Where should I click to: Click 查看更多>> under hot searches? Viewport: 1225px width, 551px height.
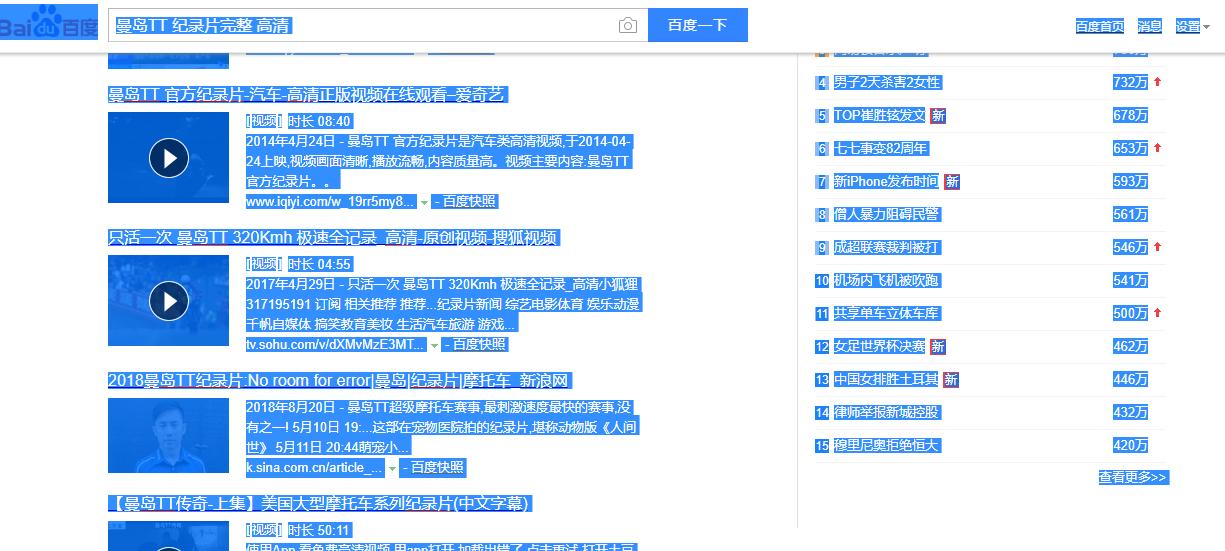pos(1133,477)
